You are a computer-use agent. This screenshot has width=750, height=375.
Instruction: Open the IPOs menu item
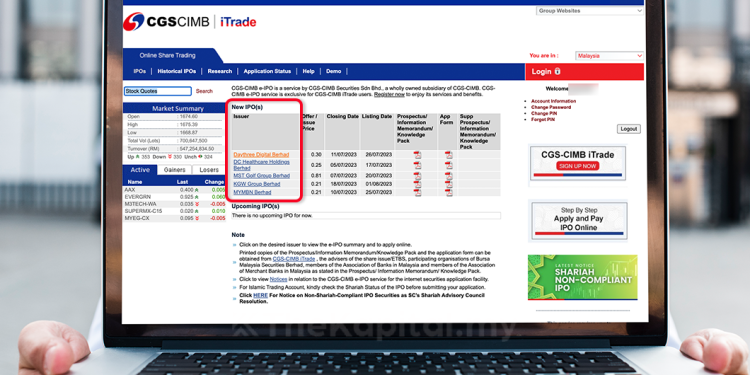pos(140,71)
